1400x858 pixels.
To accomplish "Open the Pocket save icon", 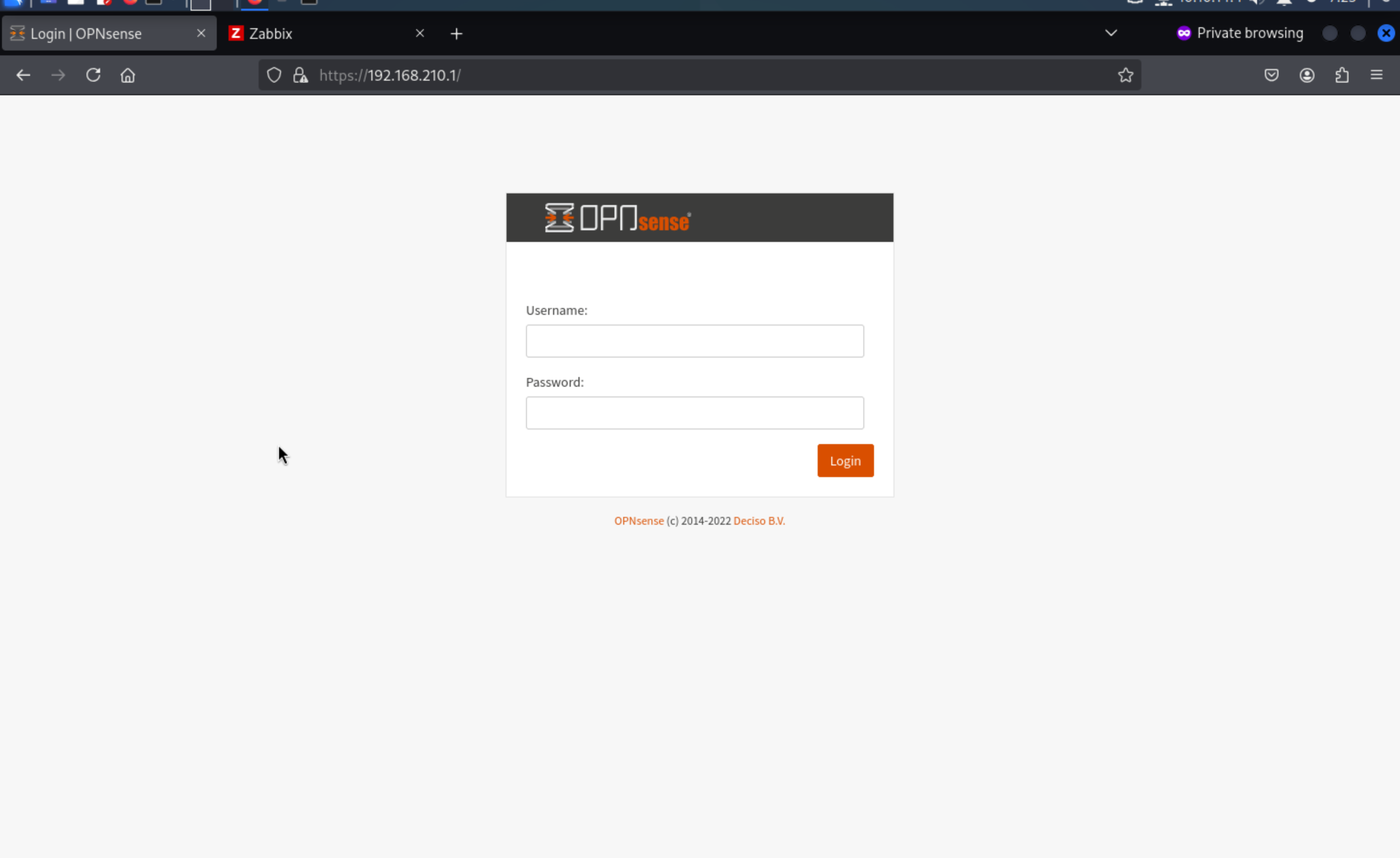I will point(1272,75).
